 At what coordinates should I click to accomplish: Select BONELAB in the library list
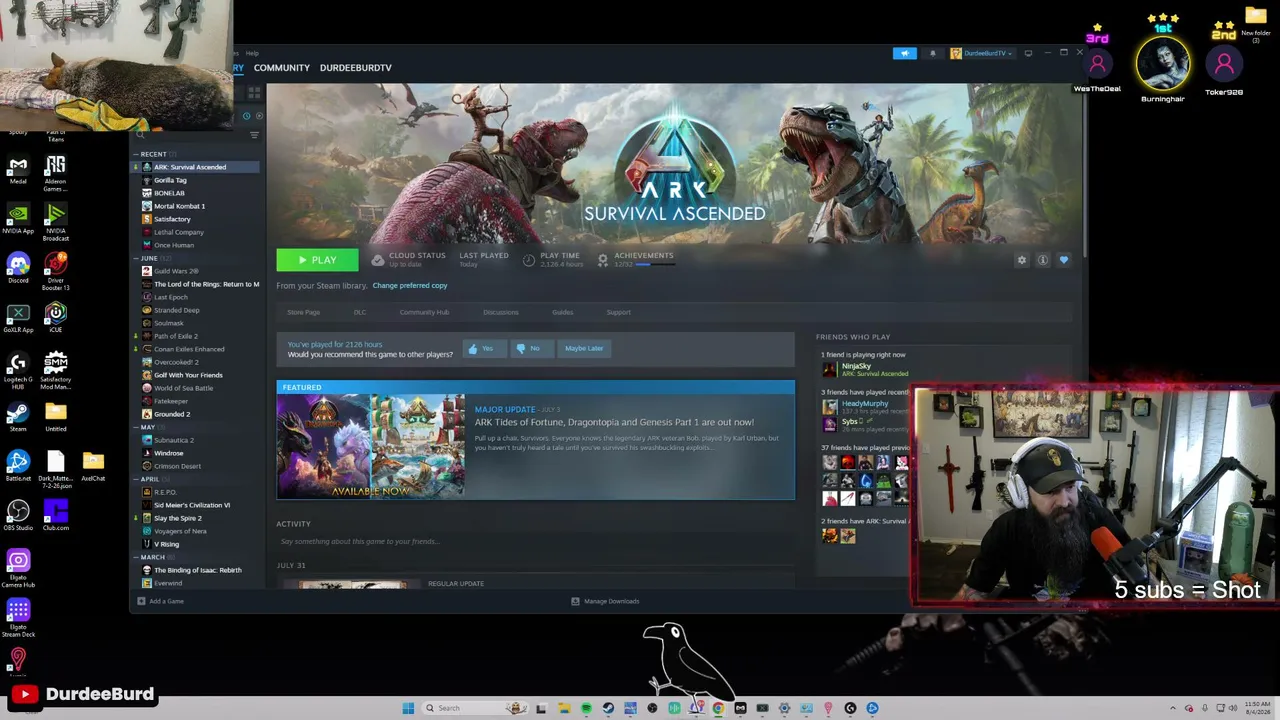[x=197, y=193]
